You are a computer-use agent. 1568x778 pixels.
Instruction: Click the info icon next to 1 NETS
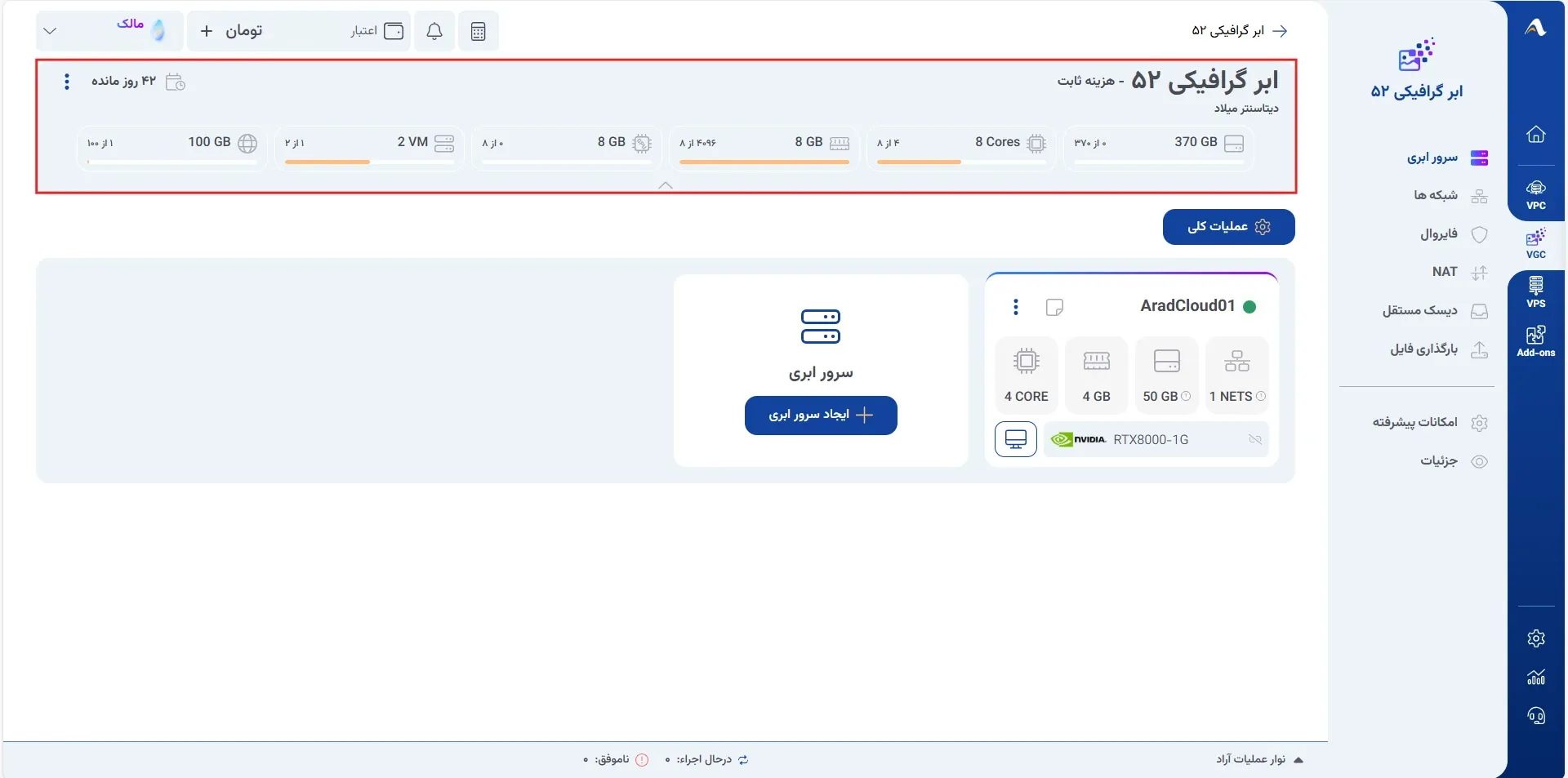pyautogui.click(x=1261, y=396)
